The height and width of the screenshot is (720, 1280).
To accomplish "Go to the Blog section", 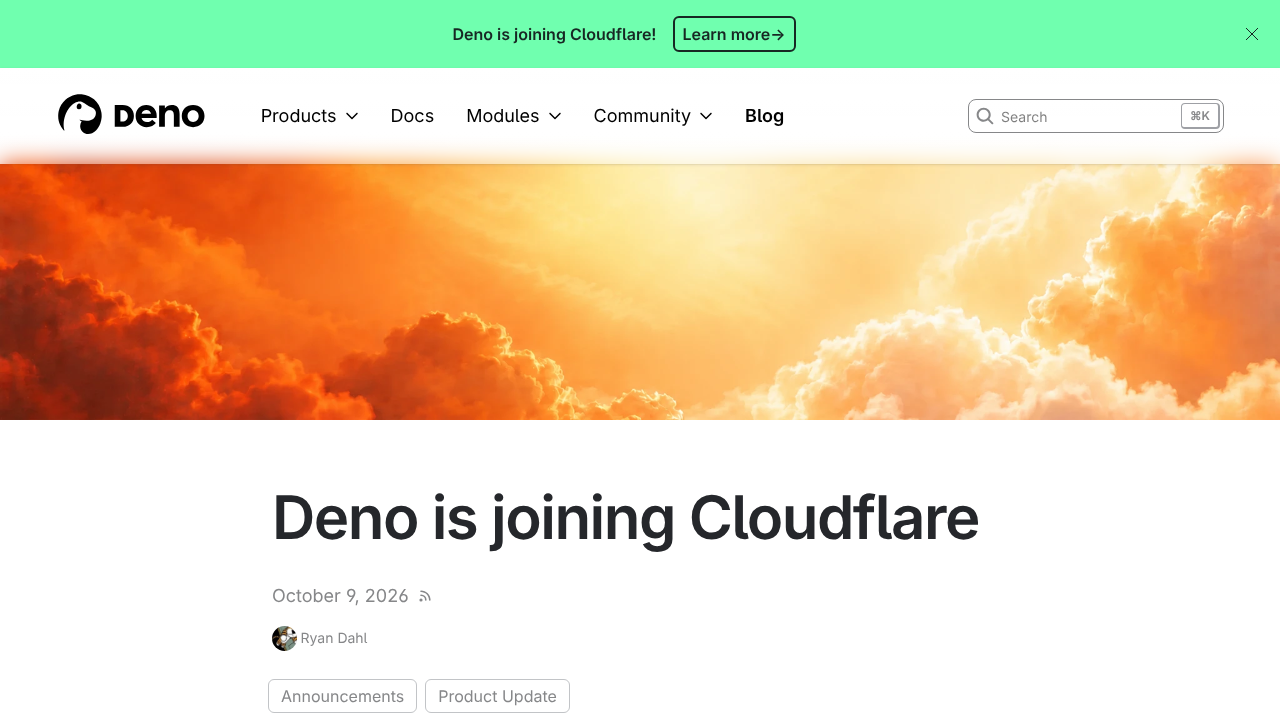I will [764, 116].
